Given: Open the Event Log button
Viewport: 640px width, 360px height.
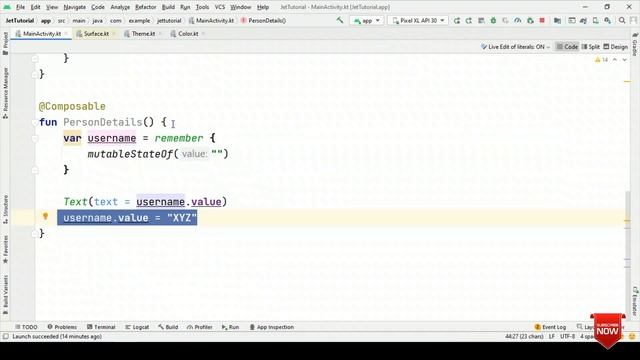Looking at the screenshot, I should pos(550,327).
